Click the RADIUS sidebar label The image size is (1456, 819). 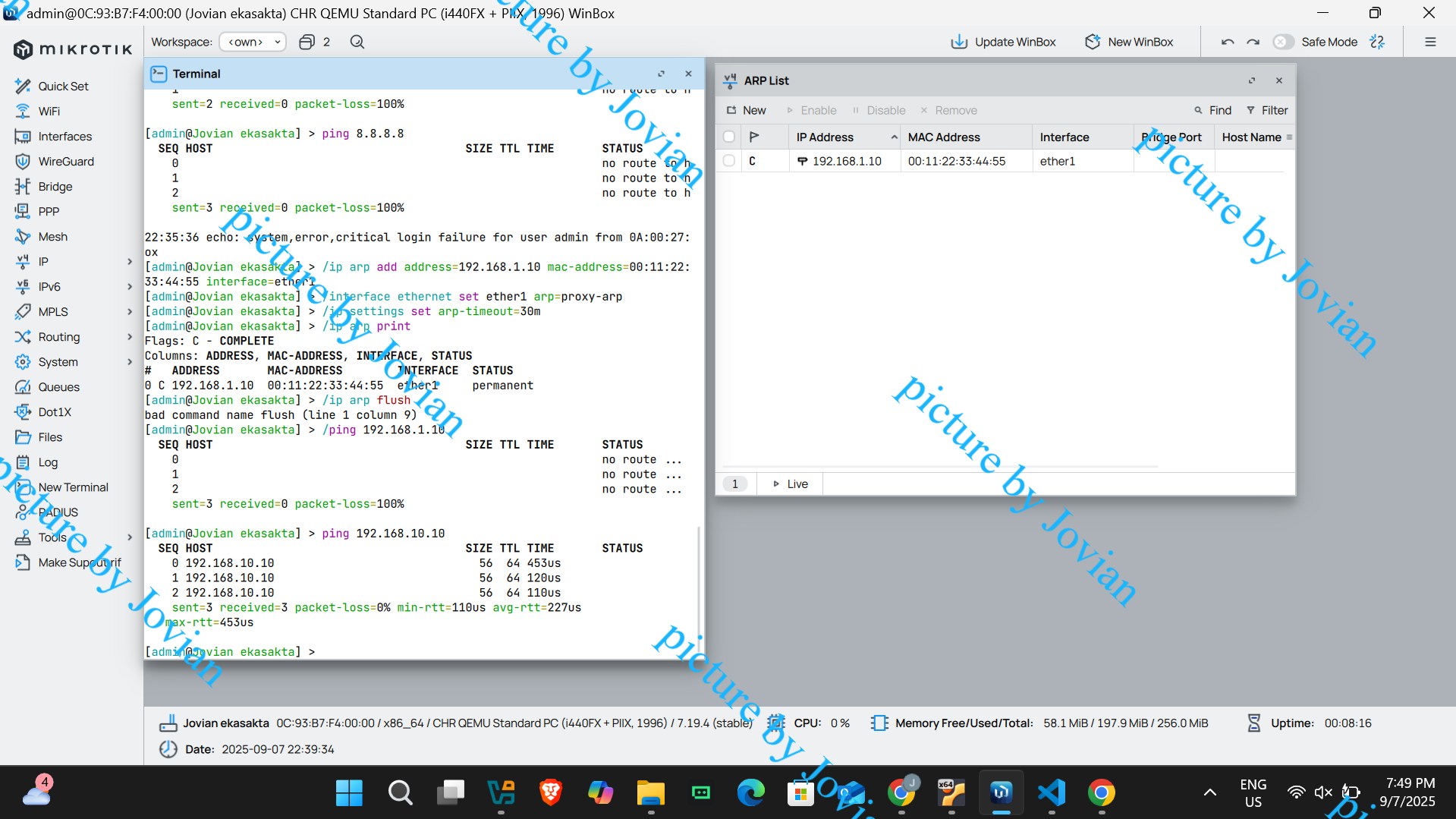[x=58, y=512]
